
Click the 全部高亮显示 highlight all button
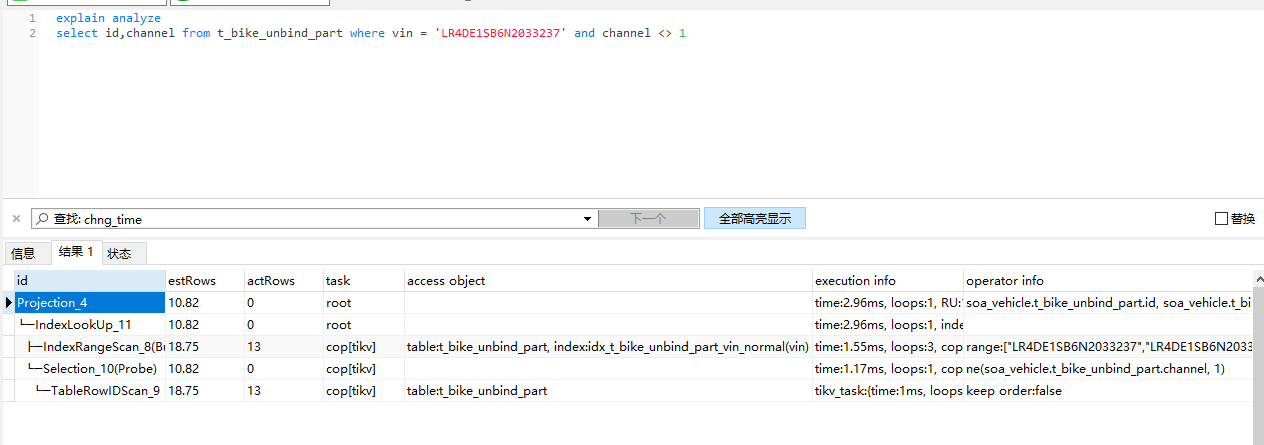tap(754, 218)
